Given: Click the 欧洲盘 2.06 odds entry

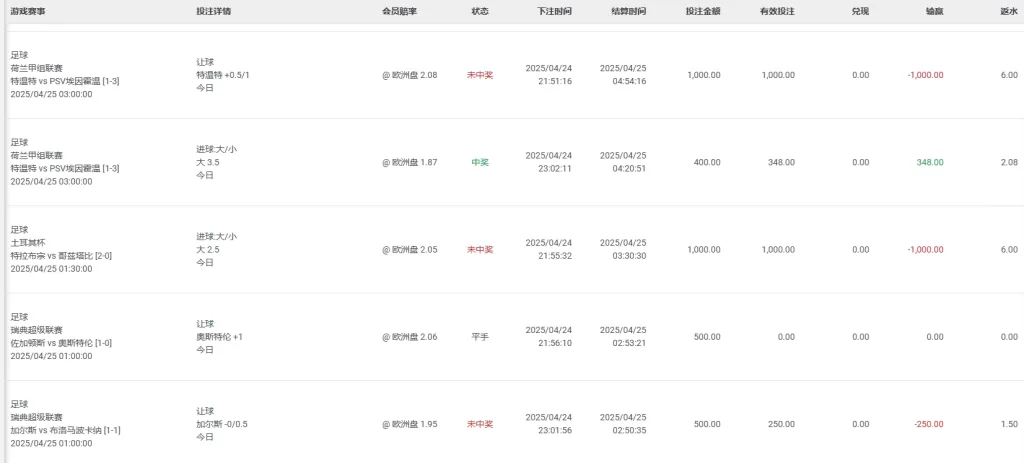Looking at the screenshot, I should coord(410,337).
